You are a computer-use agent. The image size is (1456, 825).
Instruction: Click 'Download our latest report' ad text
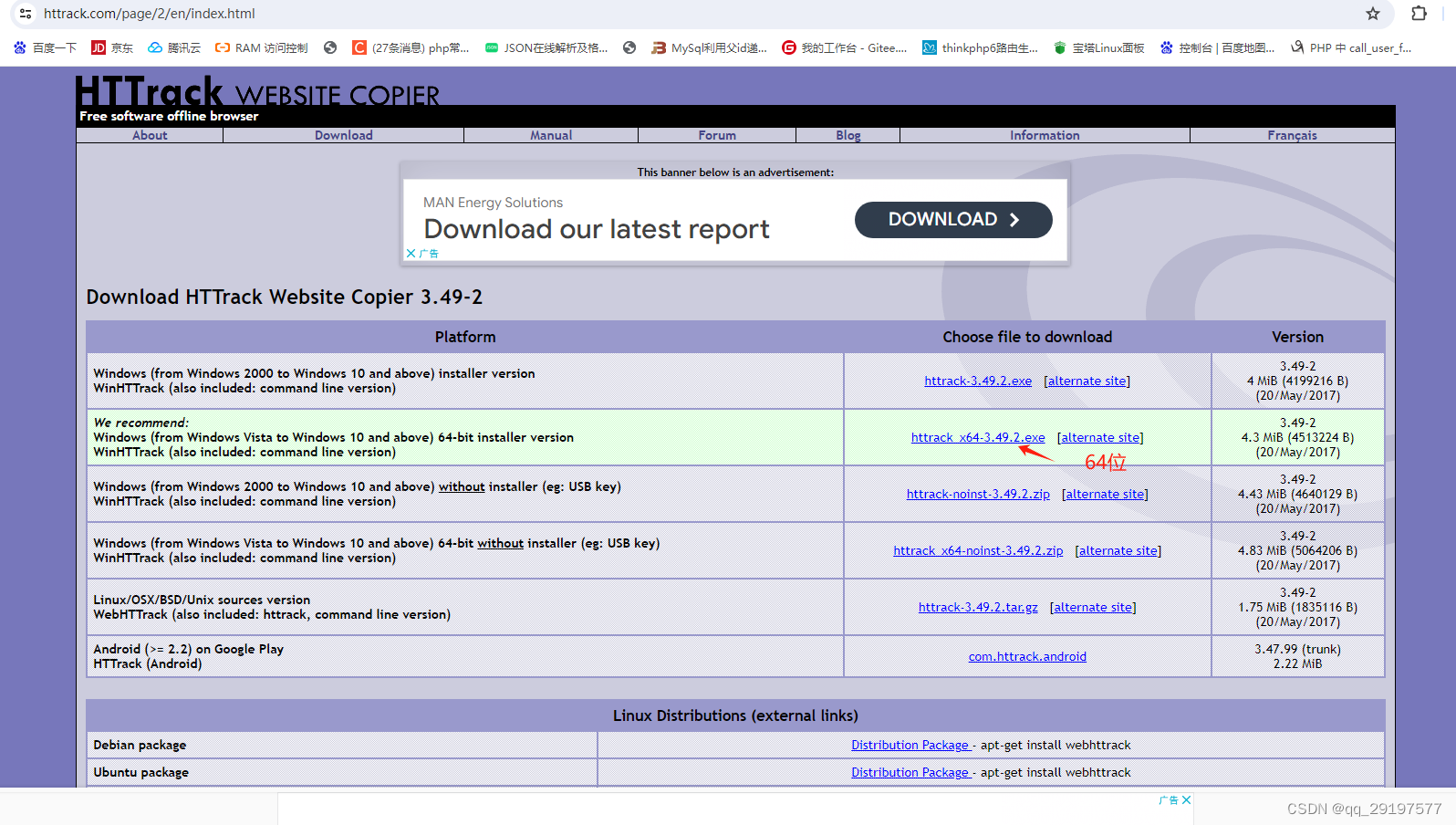[597, 229]
